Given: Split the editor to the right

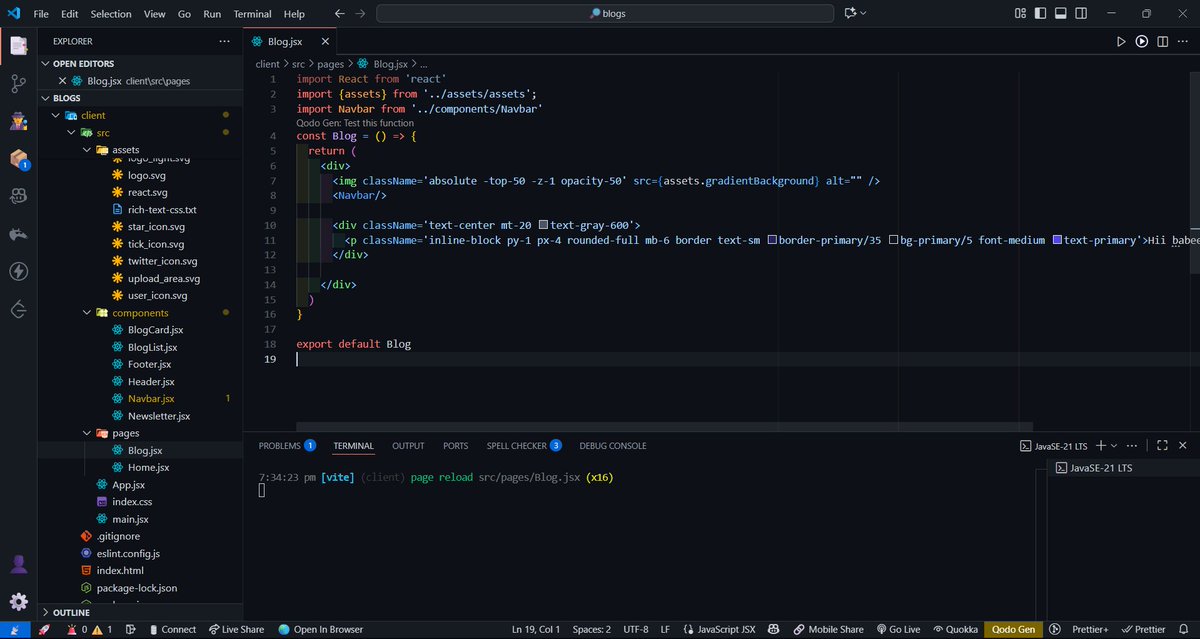Looking at the screenshot, I should point(1163,42).
